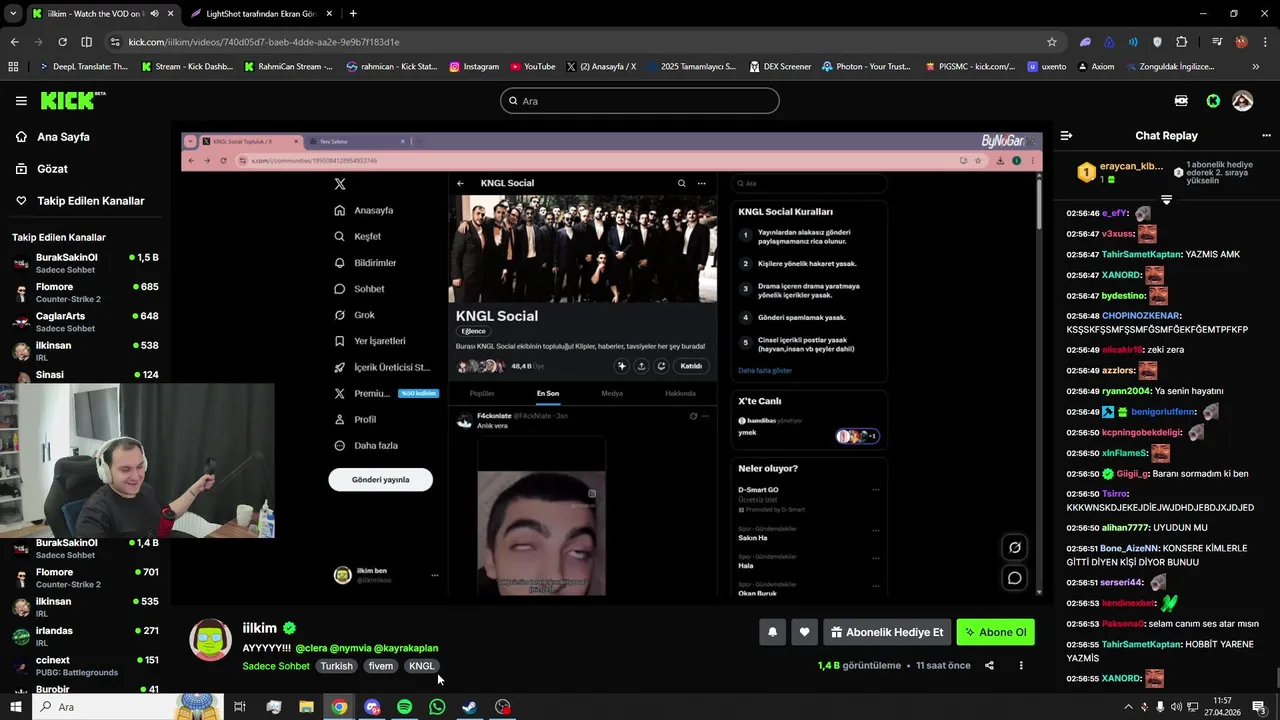Click the chat bubble icon on the player

[1014, 578]
